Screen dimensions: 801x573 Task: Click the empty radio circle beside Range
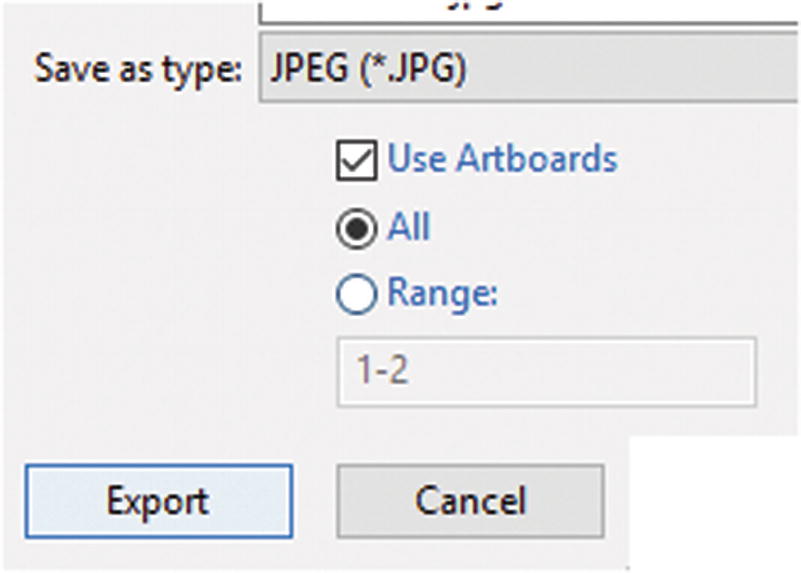[356, 295]
